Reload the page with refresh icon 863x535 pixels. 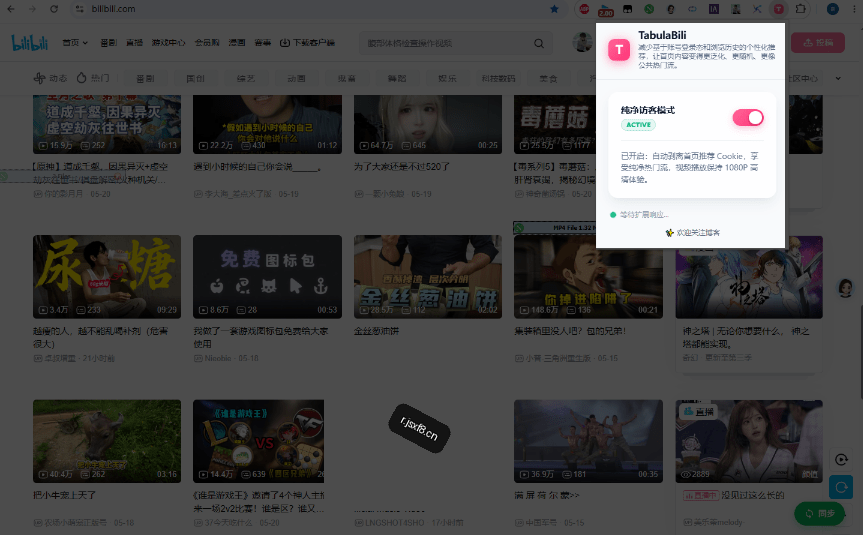tap(53, 9)
